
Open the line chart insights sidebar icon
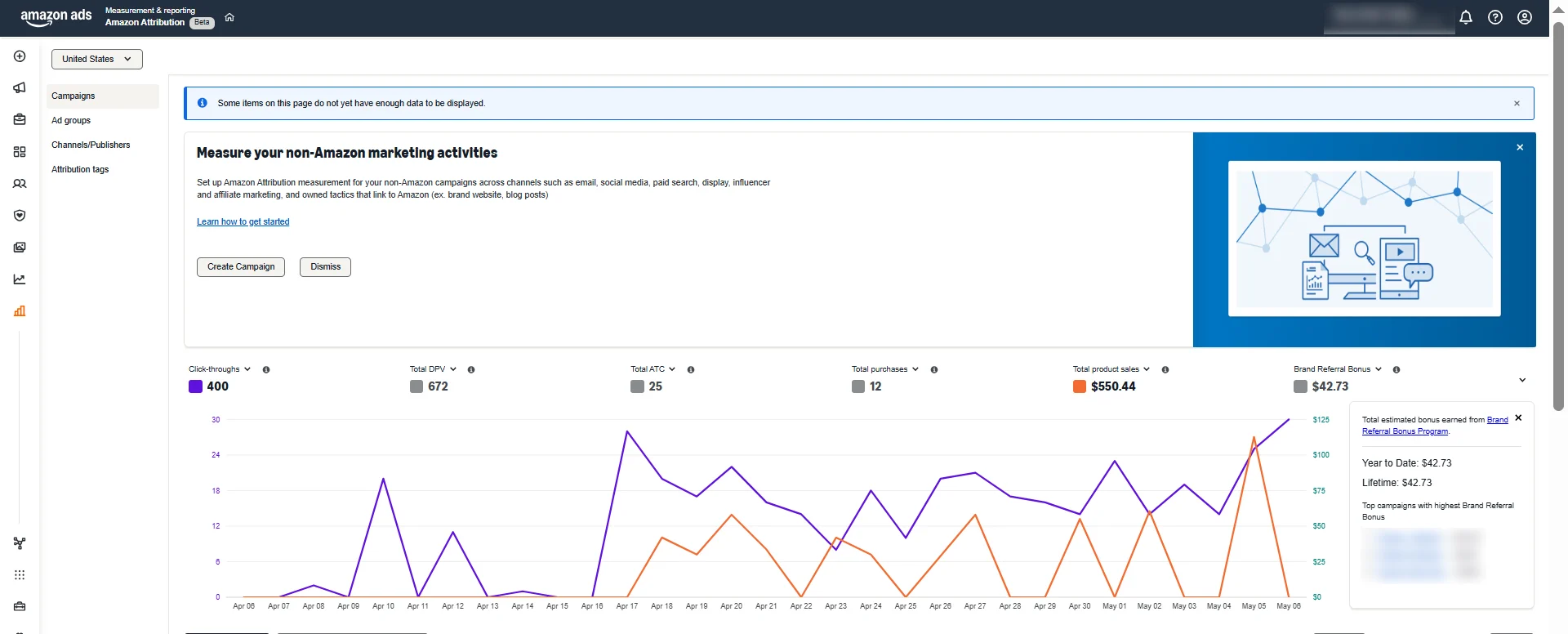point(20,279)
